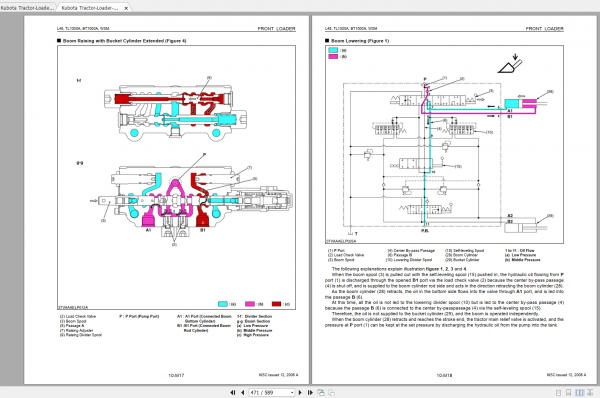Click the previous view icon next to navigation arrows
This screenshot has width=600, height=398.
321,392
